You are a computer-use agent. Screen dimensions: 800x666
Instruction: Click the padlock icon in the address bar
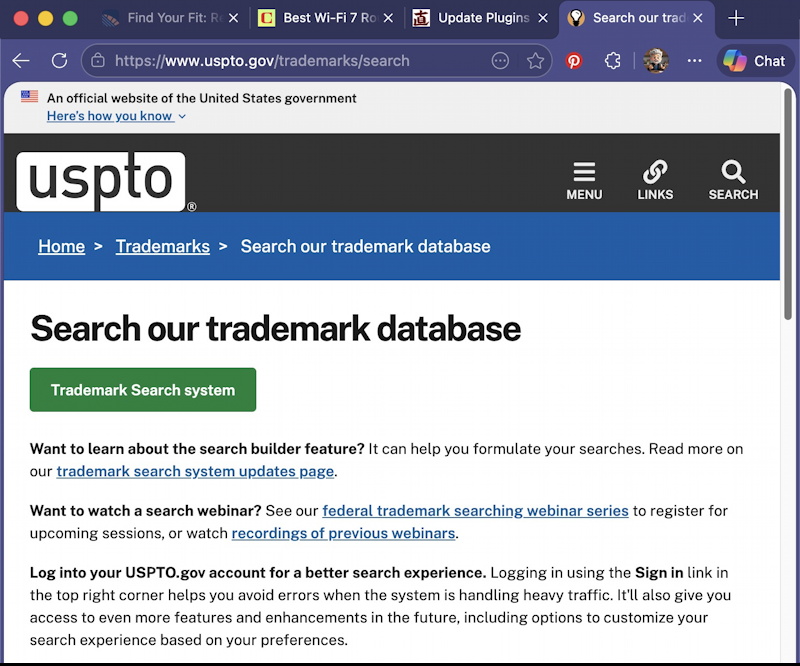click(97, 61)
